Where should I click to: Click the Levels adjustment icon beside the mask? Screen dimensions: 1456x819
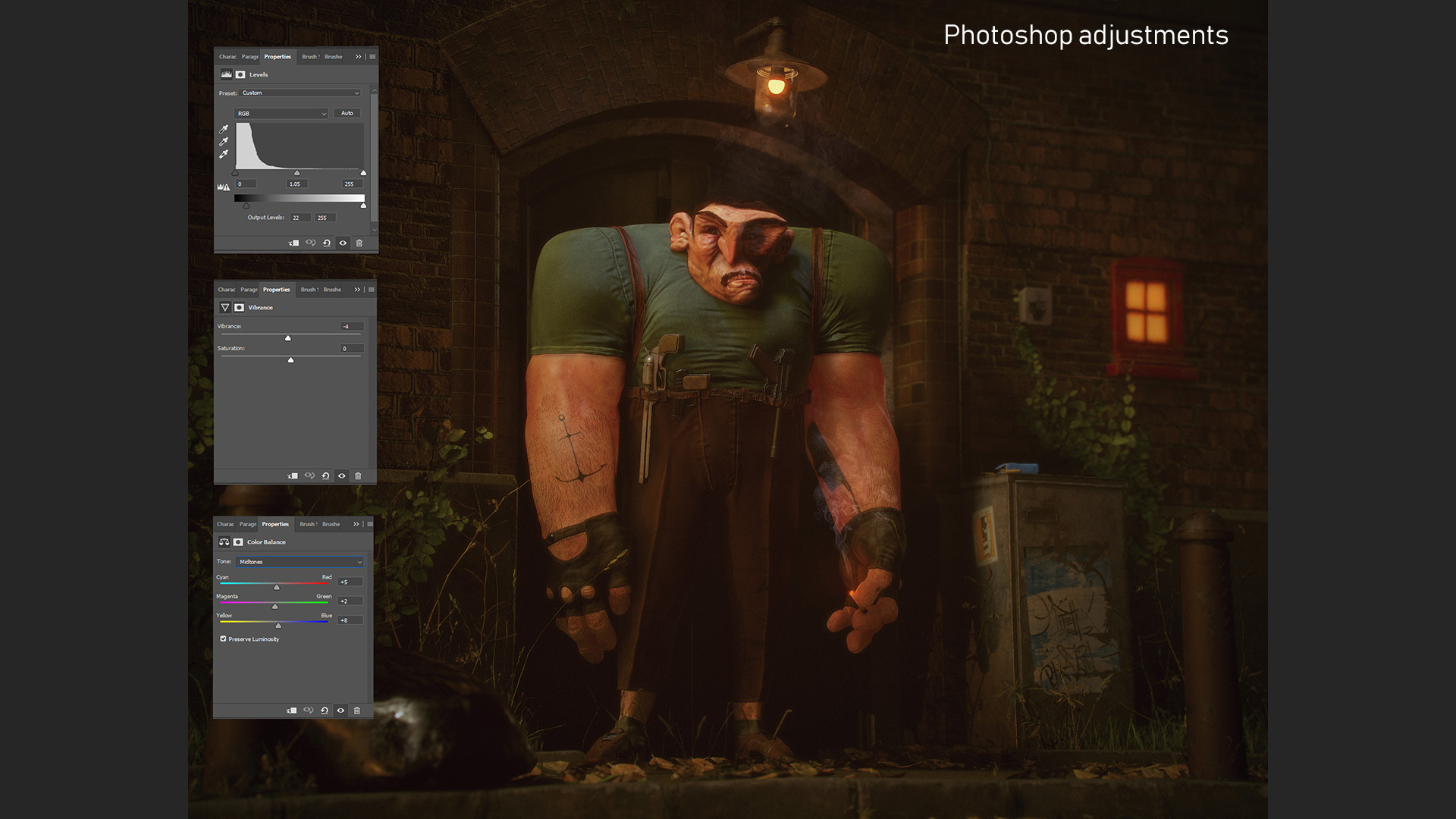226,74
